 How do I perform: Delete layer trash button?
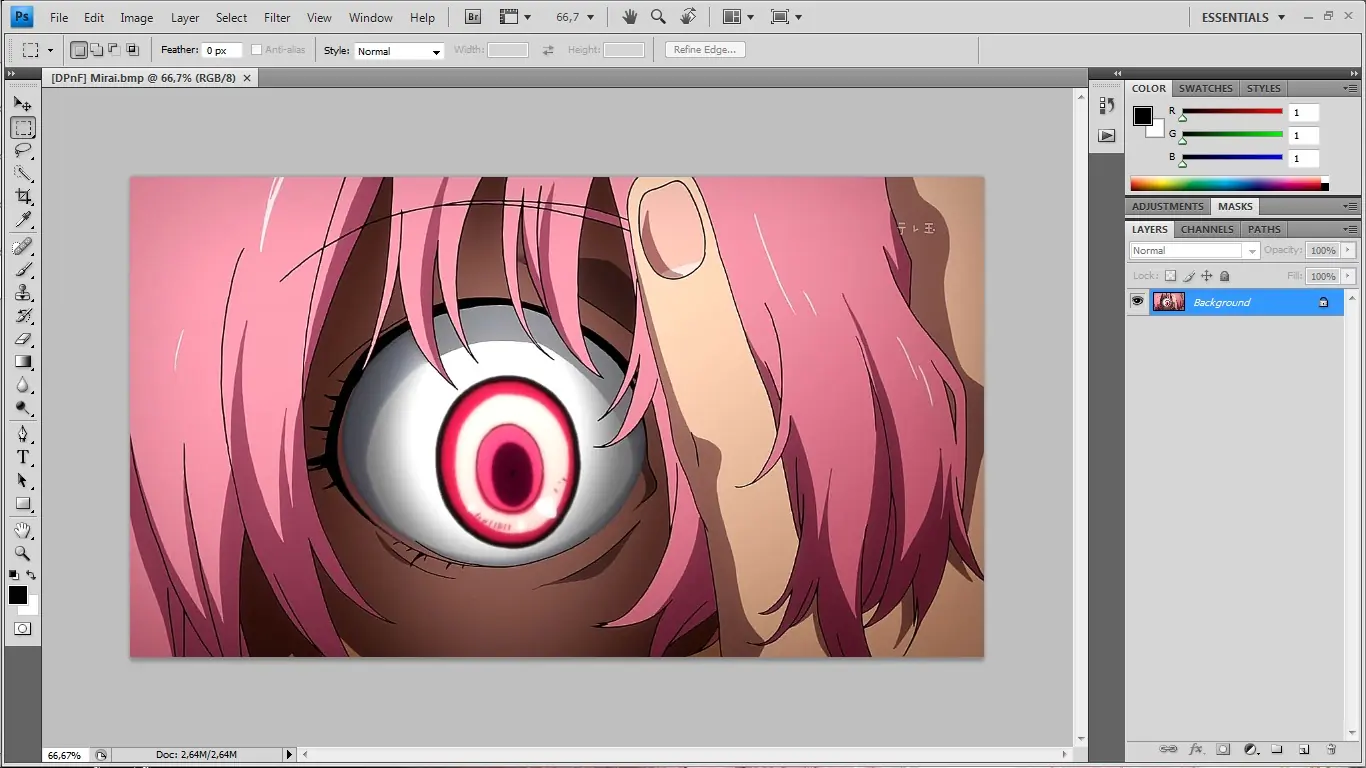(x=1330, y=749)
